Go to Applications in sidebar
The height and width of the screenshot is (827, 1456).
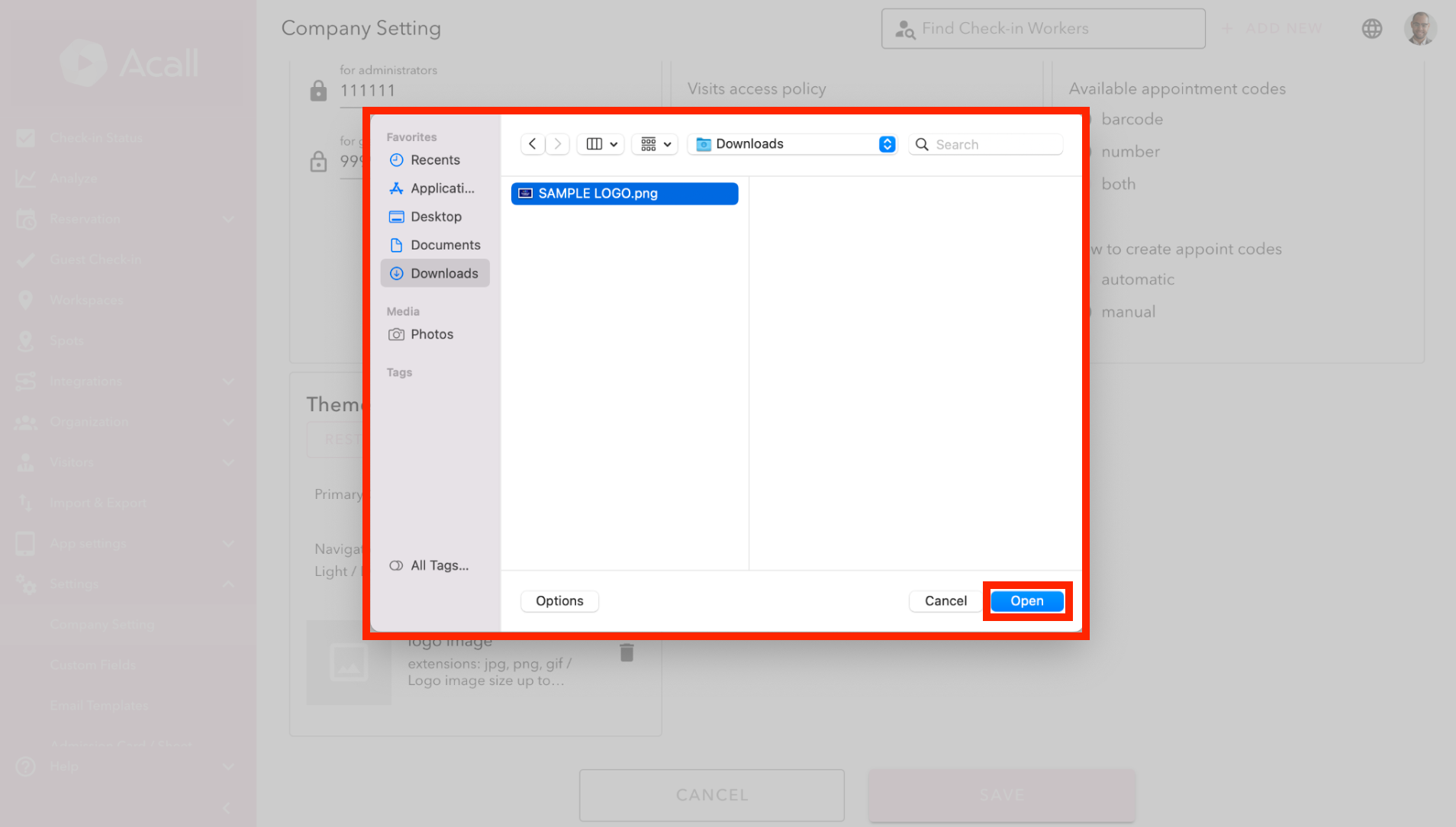[441, 188]
